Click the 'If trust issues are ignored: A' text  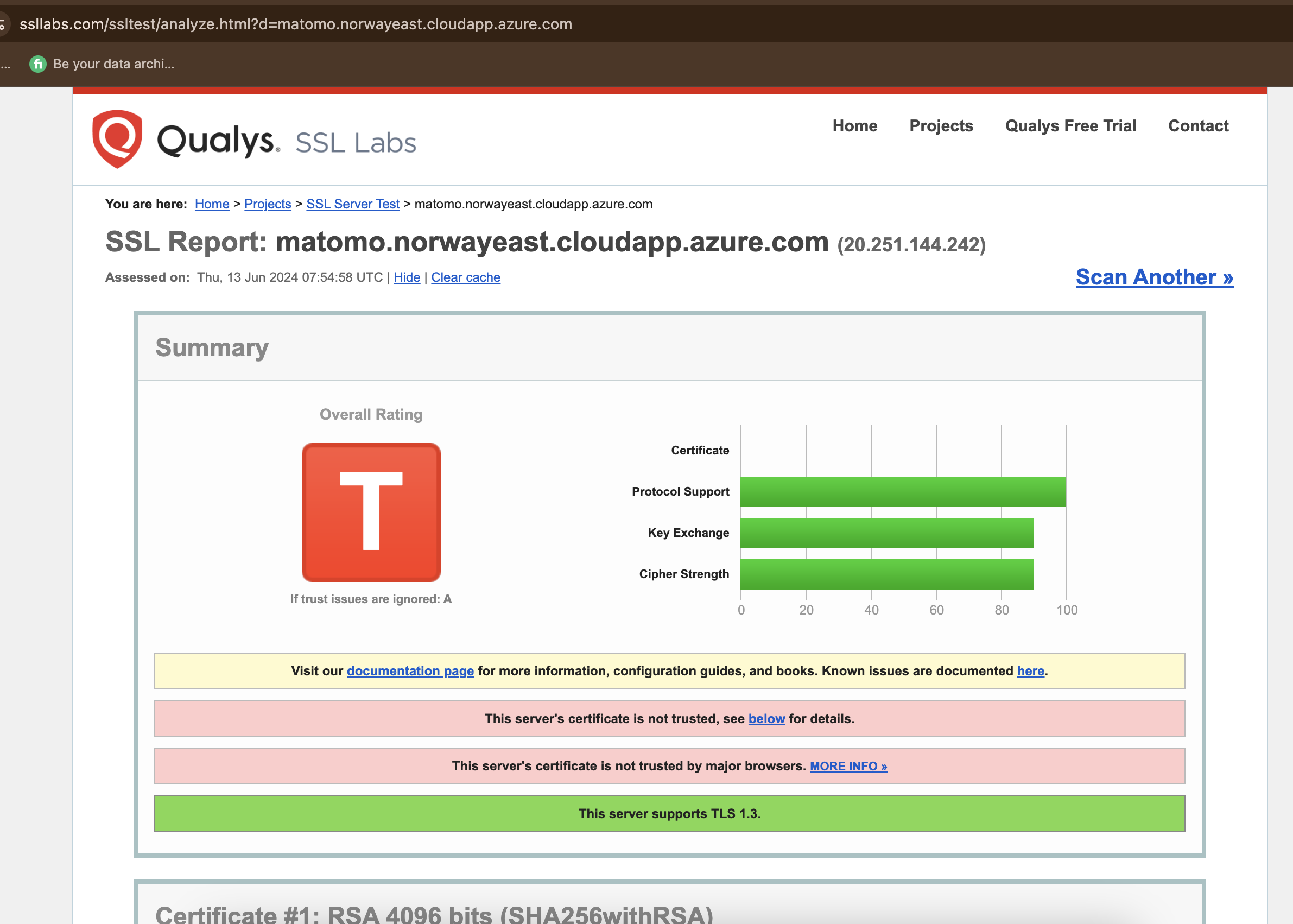pos(371,599)
